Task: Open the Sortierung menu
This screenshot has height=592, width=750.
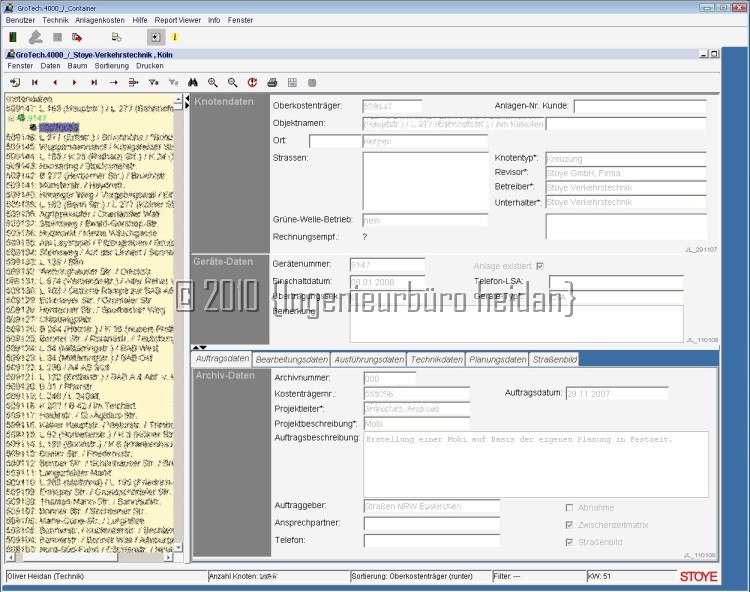Action: pyautogui.click(x=111, y=65)
